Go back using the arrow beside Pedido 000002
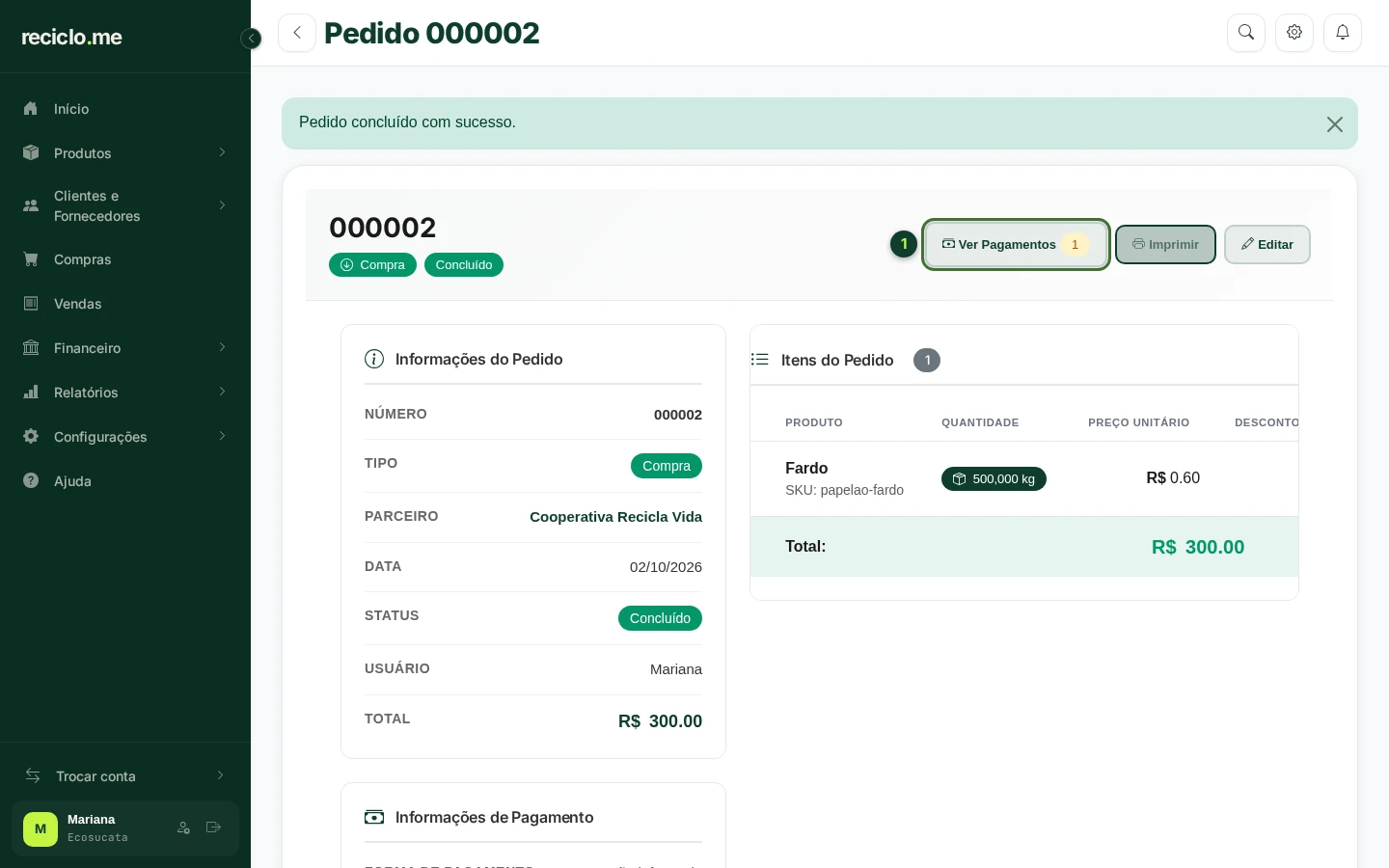 (297, 33)
